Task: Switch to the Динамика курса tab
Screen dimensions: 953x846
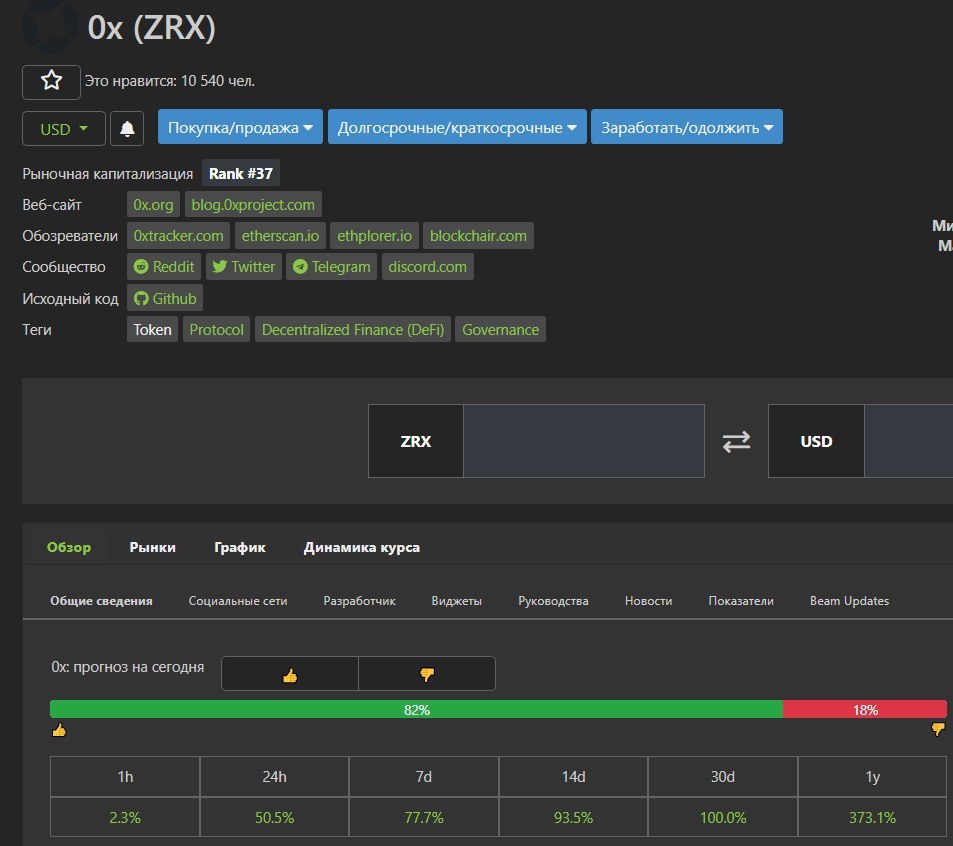Action: [x=362, y=548]
